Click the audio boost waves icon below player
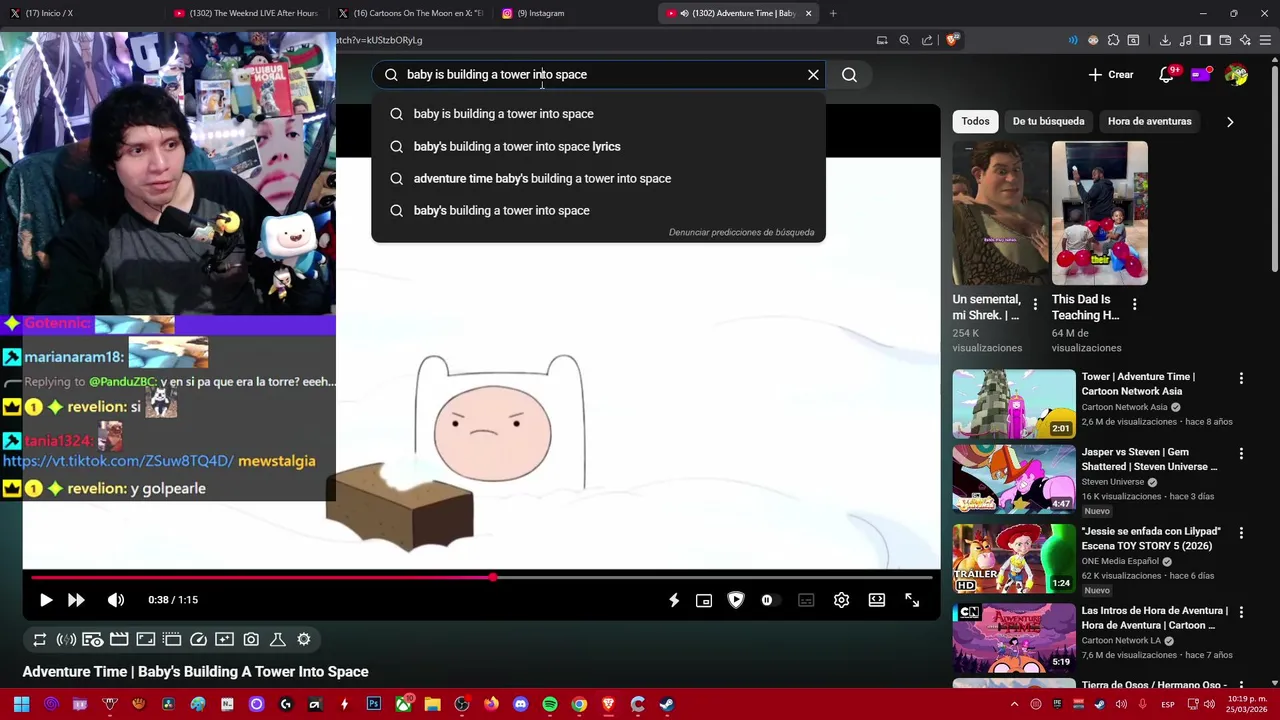This screenshot has width=1280, height=720. (66, 639)
